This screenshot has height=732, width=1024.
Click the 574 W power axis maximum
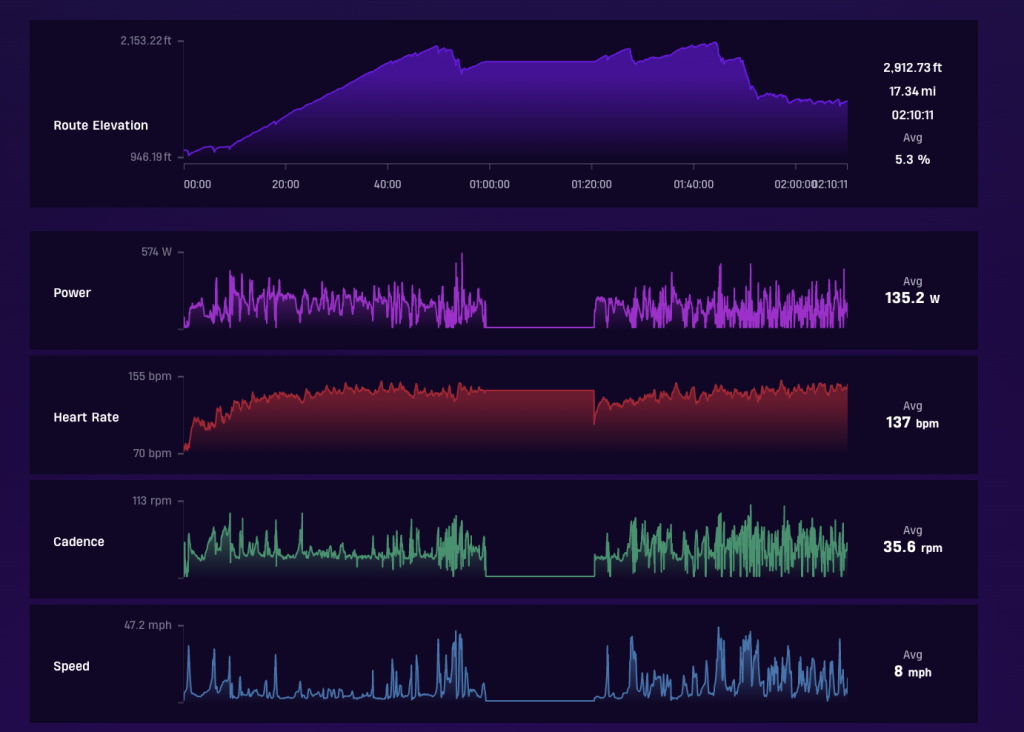click(156, 252)
